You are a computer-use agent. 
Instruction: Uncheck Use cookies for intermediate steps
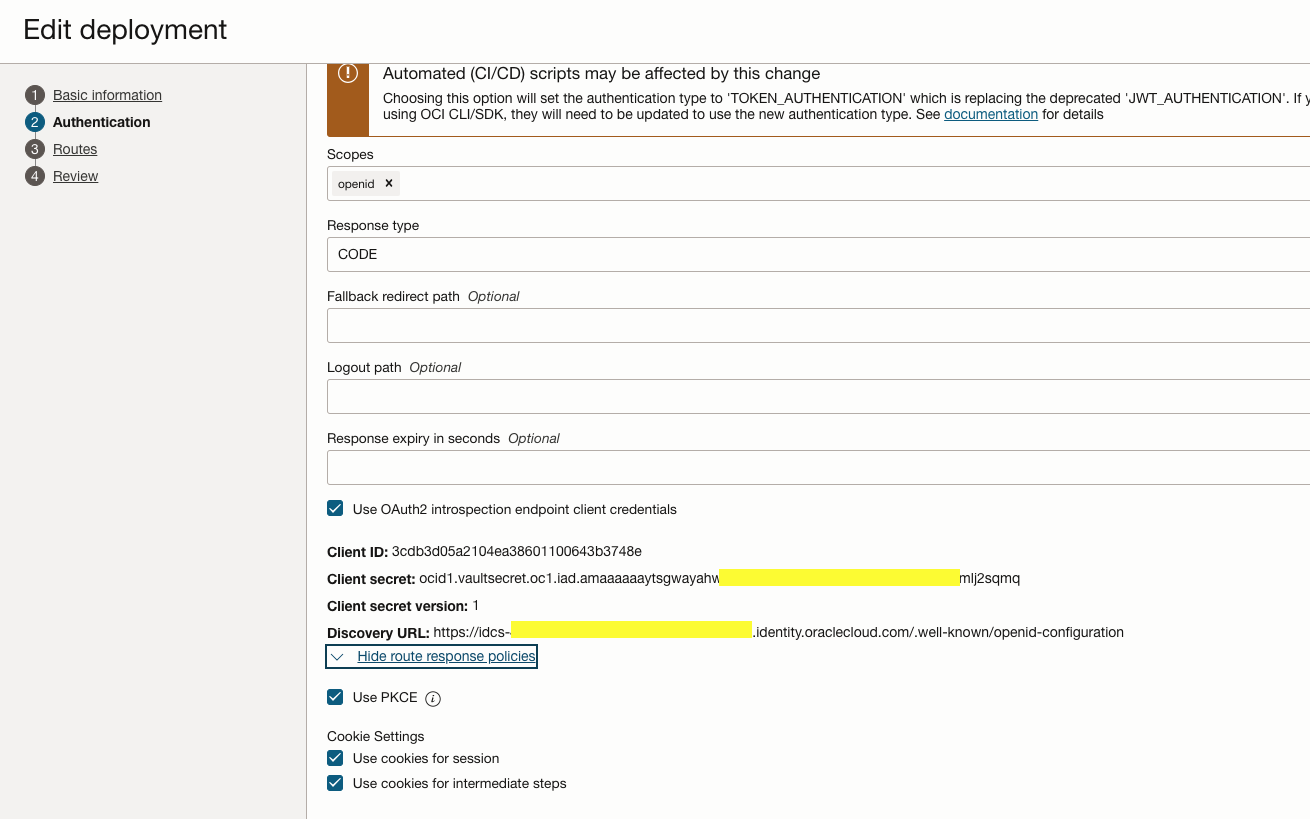click(x=336, y=783)
